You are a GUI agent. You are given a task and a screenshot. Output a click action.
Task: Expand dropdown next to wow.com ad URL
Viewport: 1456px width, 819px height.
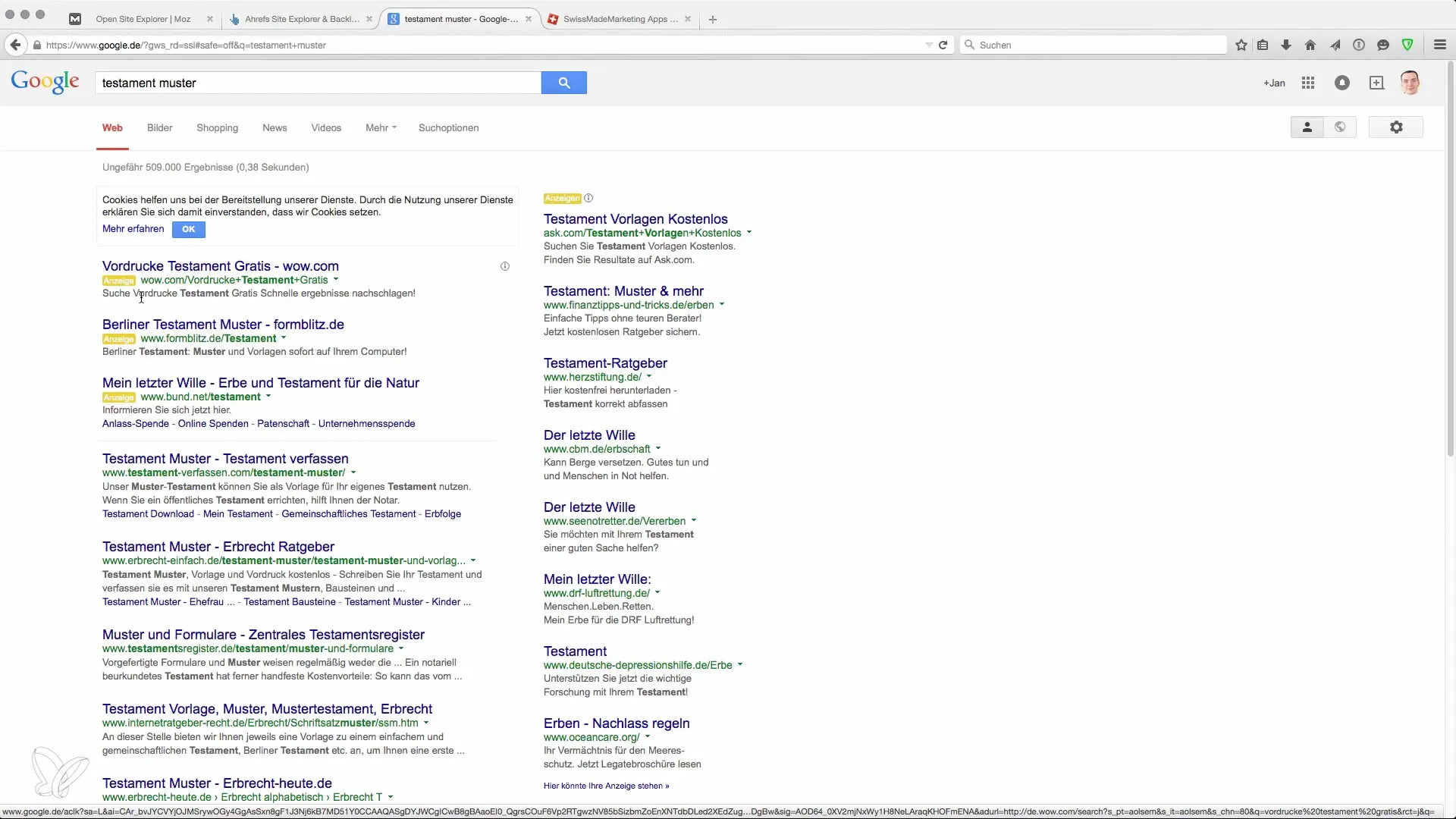click(x=336, y=280)
